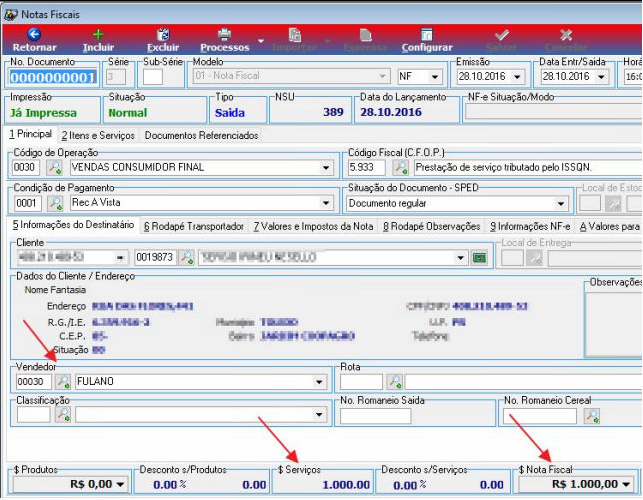Image resolution: width=643 pixels, height=500 pixels.
Task: Click the Rota code input field
Action: click(361, 381)
